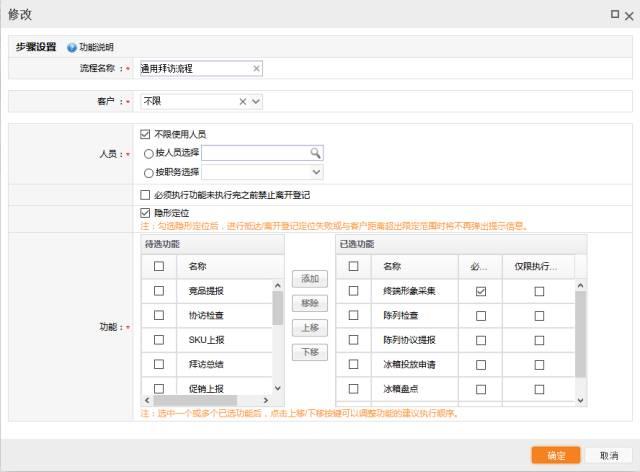This screenshot has width=640, height=472.
Task: Expand the 按职务选择 dropdown
Action: [x=317, y=172]
